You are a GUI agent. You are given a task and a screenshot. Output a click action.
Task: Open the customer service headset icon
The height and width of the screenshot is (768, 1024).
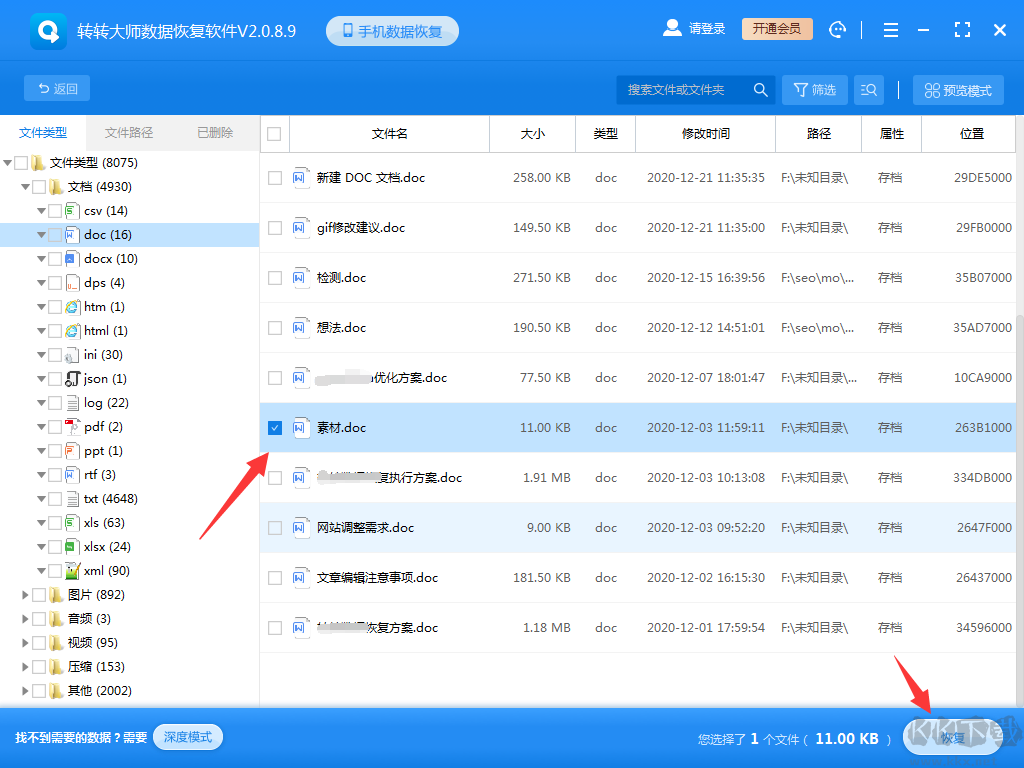(837, 30)
